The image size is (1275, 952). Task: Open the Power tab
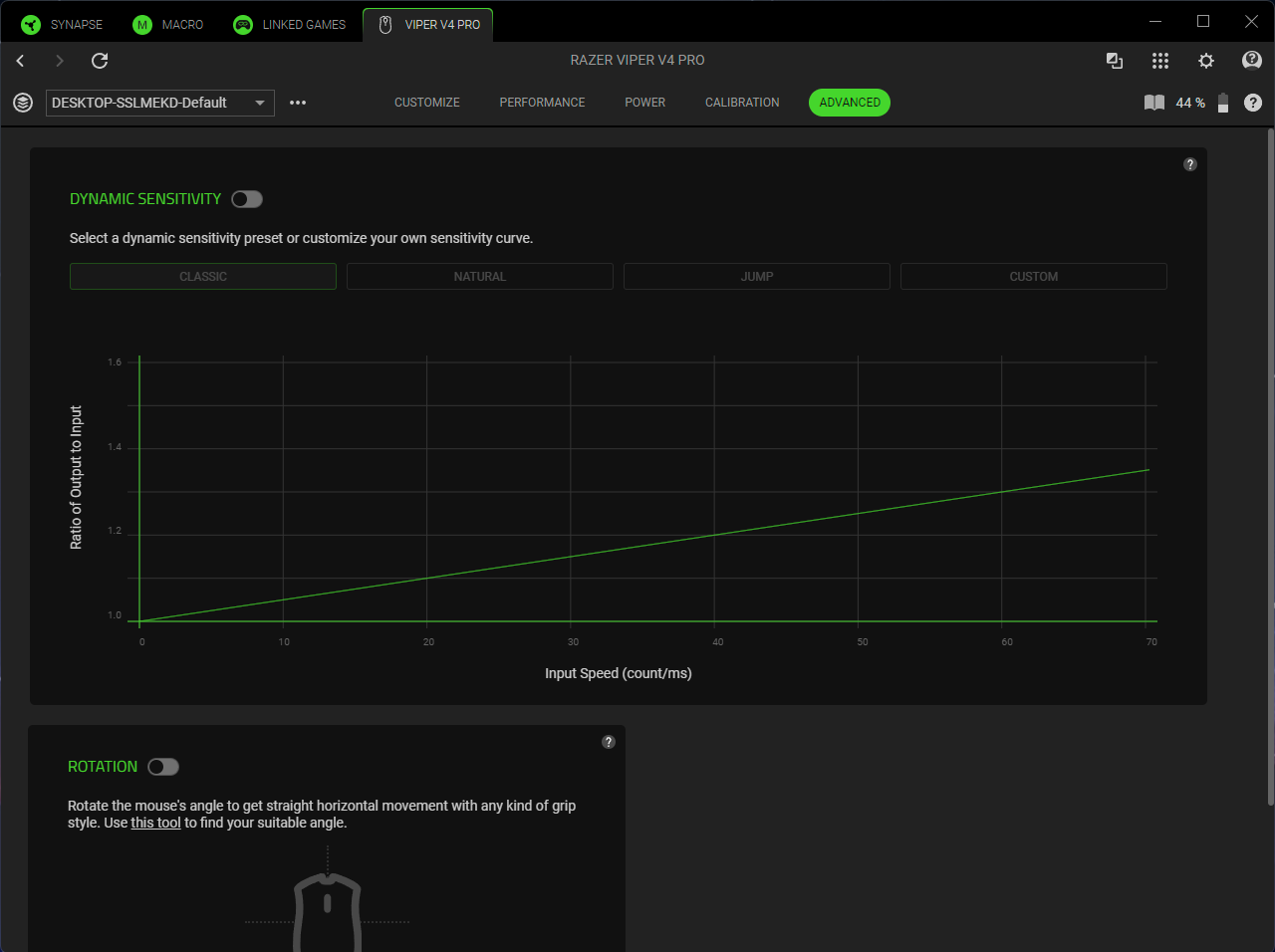[645, 103]
